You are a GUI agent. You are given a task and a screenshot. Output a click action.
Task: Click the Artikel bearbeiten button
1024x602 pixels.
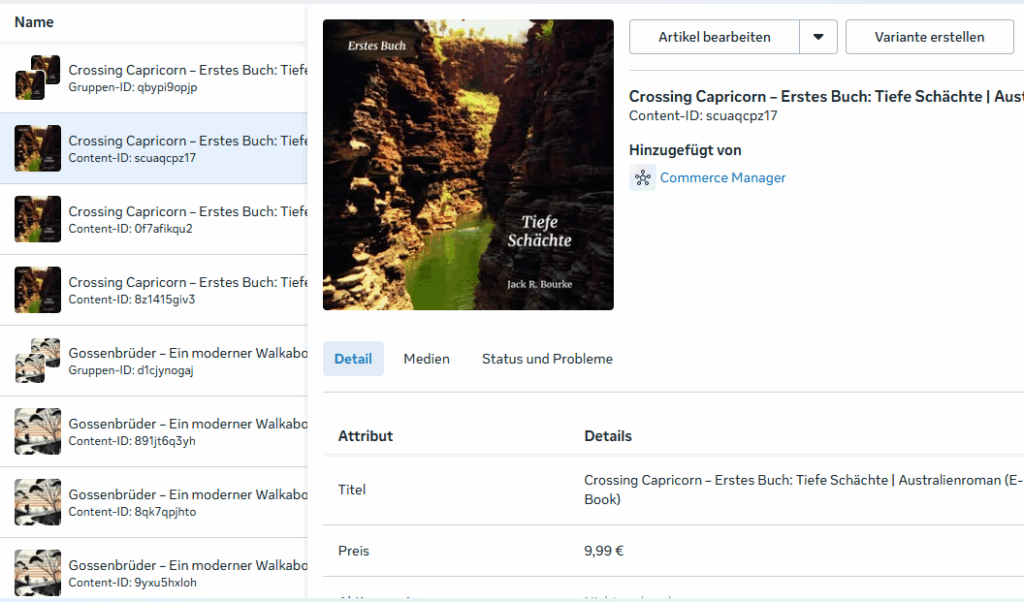[x=714, y=37]
